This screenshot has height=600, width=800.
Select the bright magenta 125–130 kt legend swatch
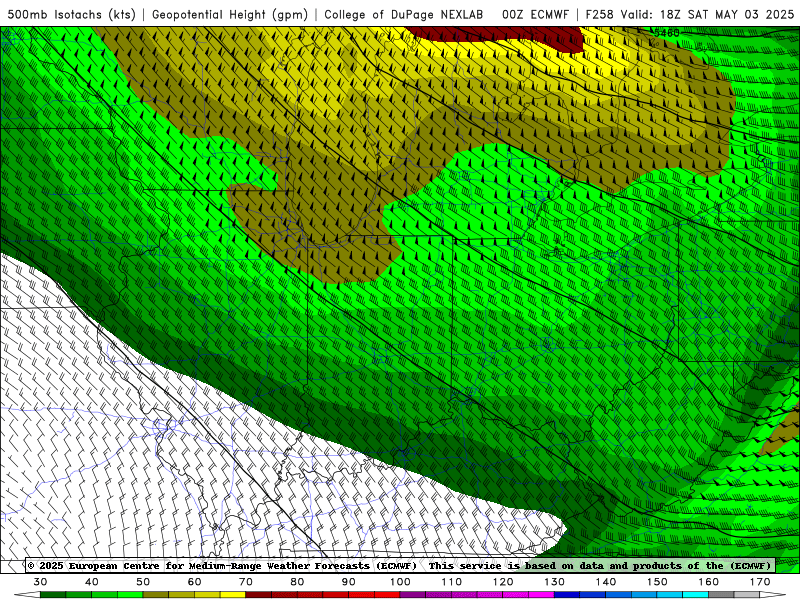[x=542, y=595]
